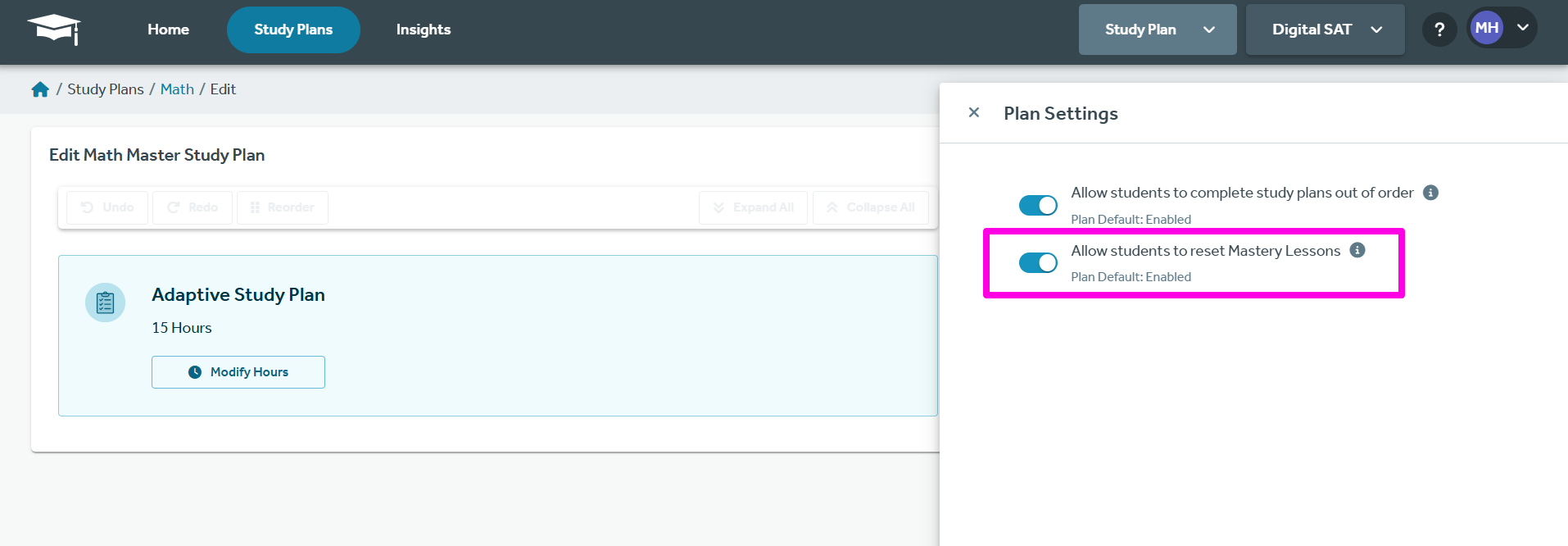Viewport: 1568px width, 546px height.
Task: Click the graduation cap logo icon
Action: (54, 30)
